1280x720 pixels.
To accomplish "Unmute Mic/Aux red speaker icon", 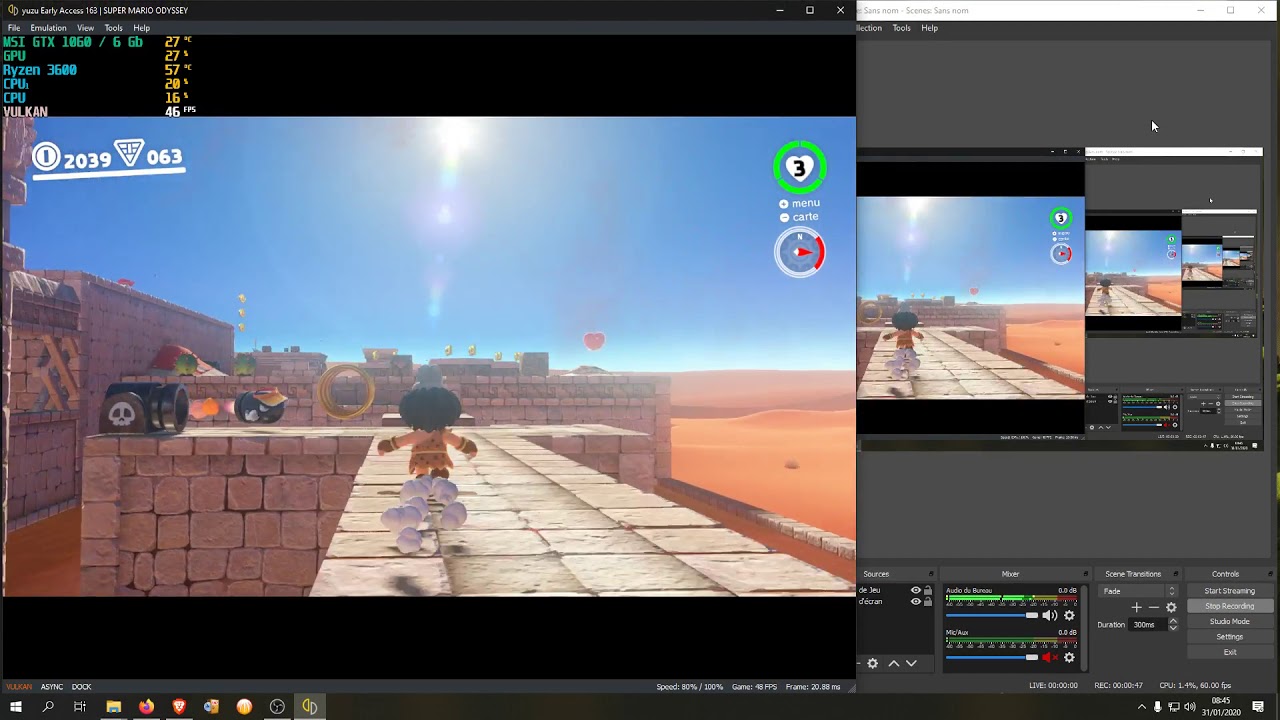I will click(x=1049, y=657).
